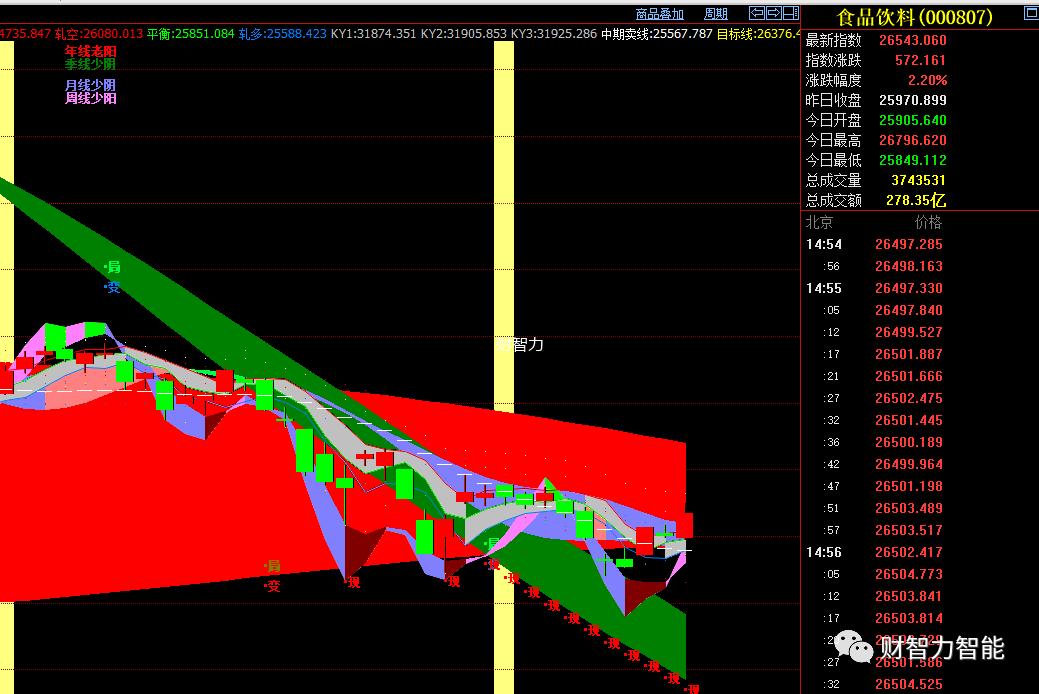The image size is (1039, 694).
Task: Select the 14:54 tick row
Action: (875, 244)
